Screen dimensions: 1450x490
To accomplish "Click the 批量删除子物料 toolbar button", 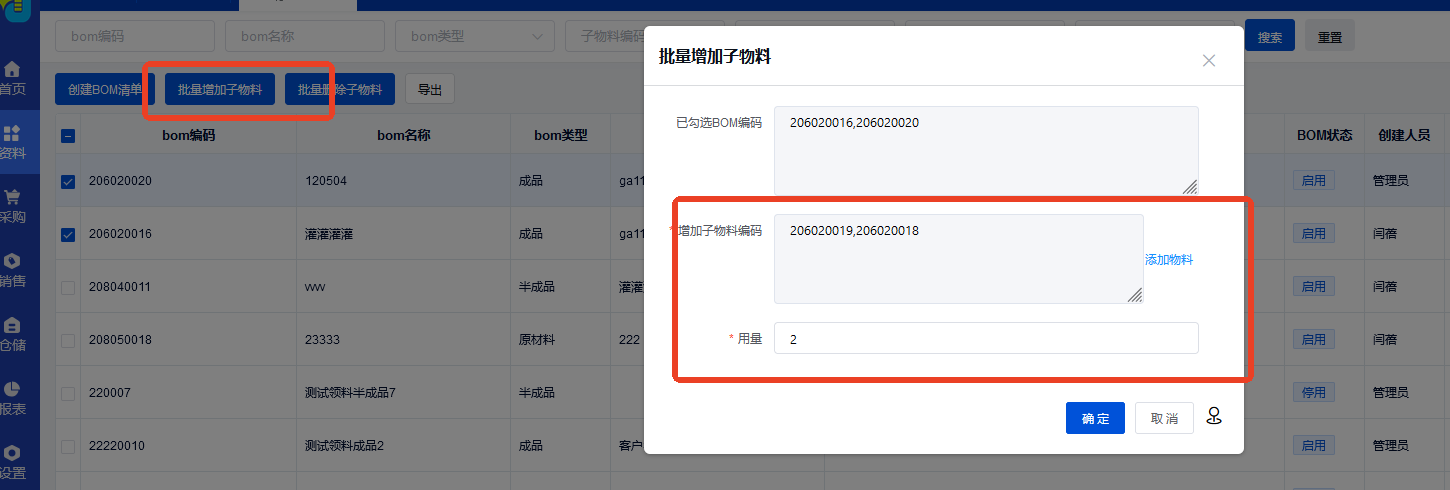I will point(340,90).
